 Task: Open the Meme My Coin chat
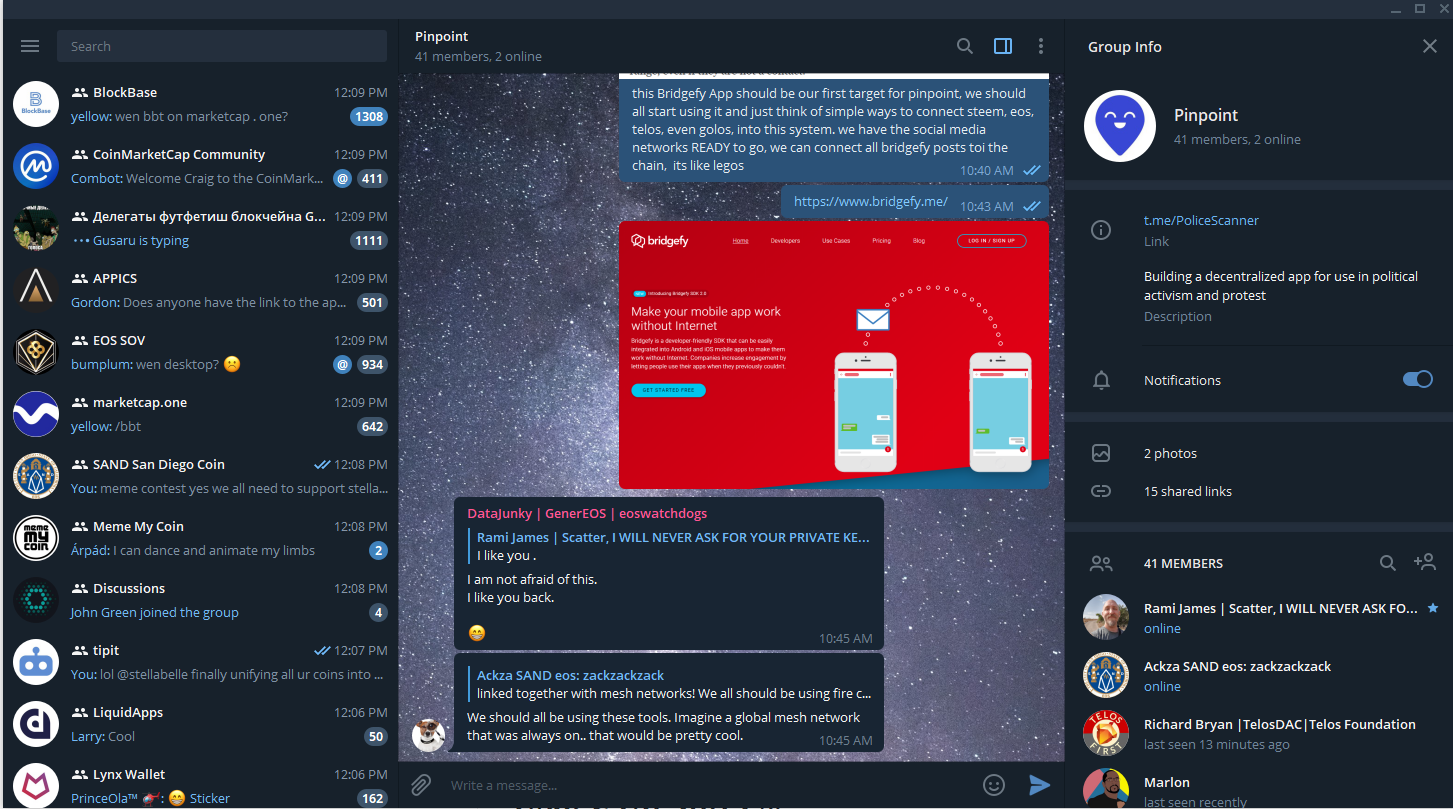coord(200,538)
